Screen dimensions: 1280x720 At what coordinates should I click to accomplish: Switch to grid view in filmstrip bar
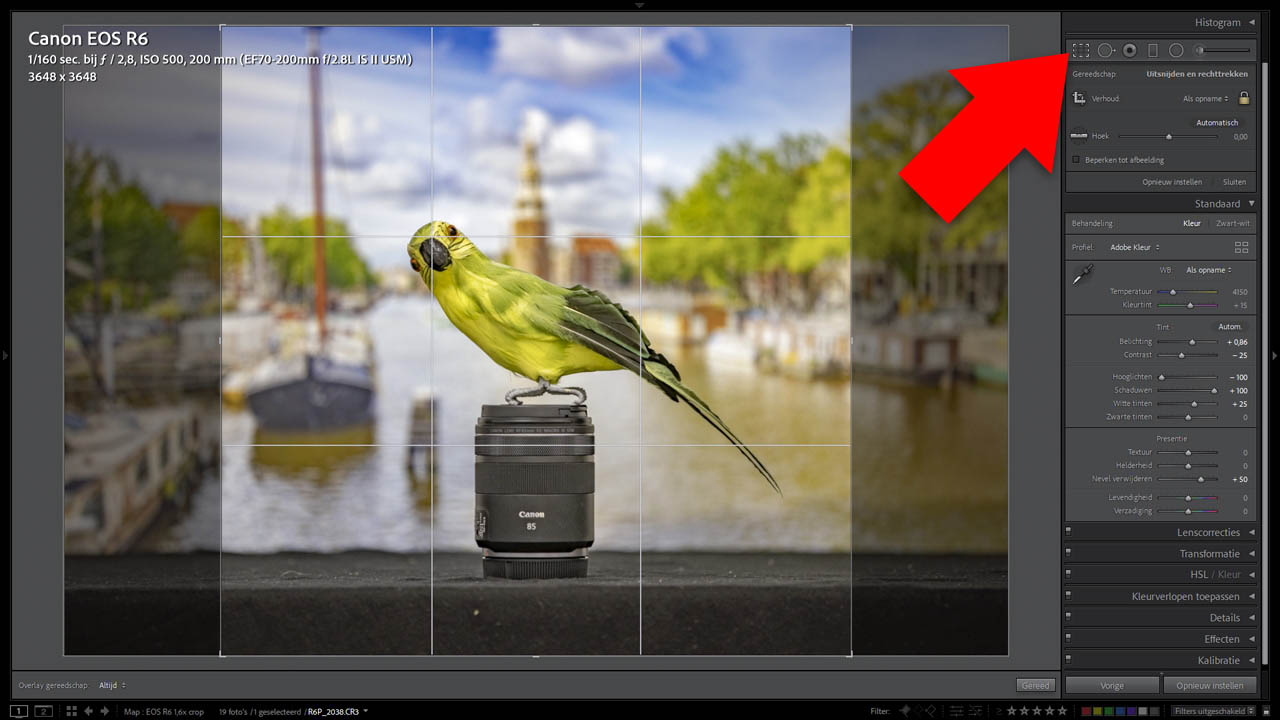[x=71, y=711]
